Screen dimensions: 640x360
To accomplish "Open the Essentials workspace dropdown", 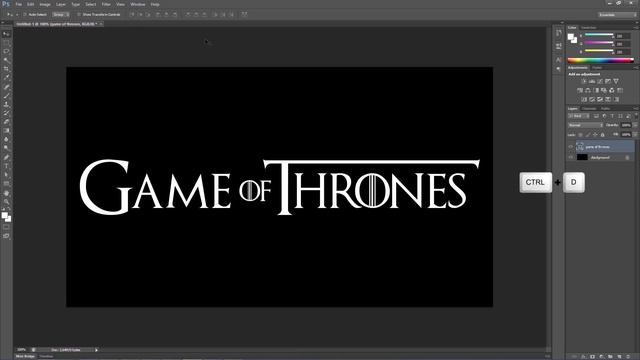I will [617, 14].
